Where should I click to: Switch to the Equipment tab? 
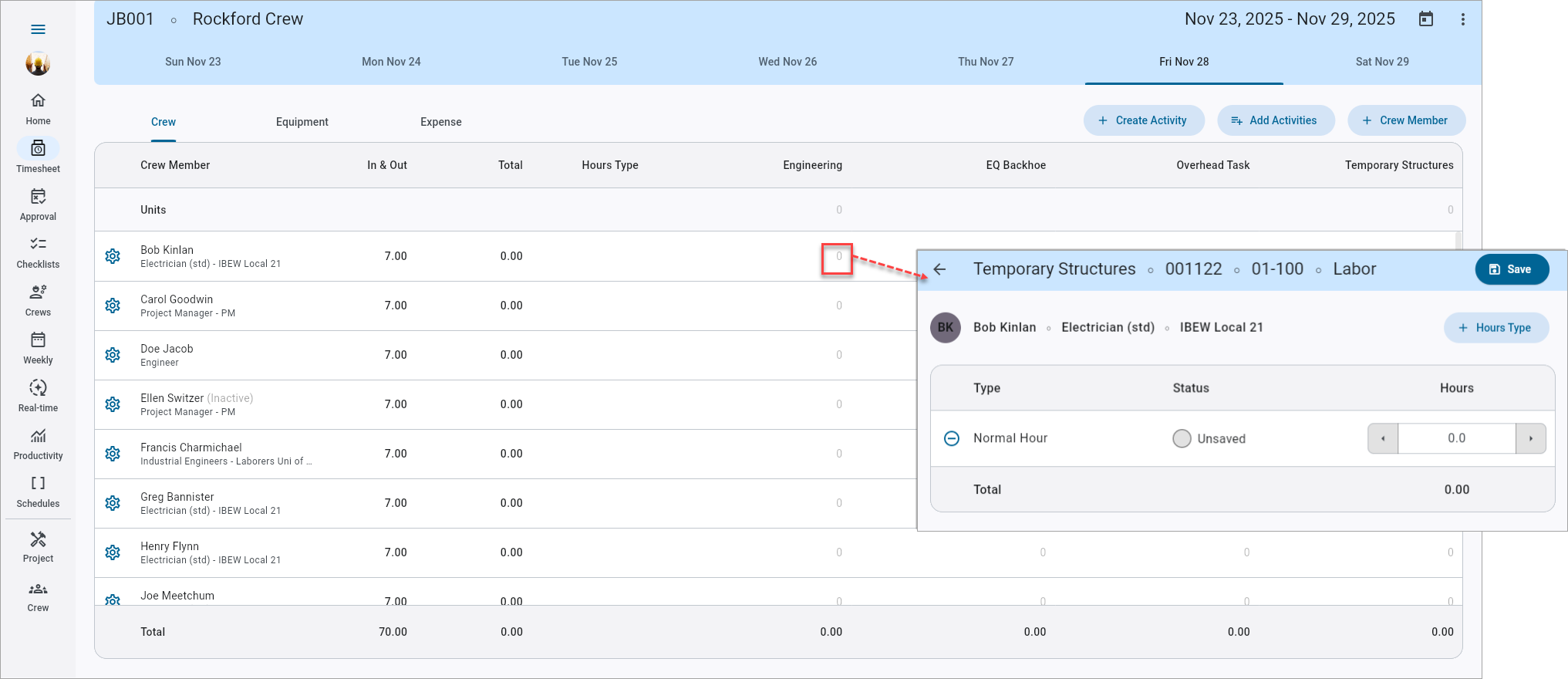pos(302,122)
